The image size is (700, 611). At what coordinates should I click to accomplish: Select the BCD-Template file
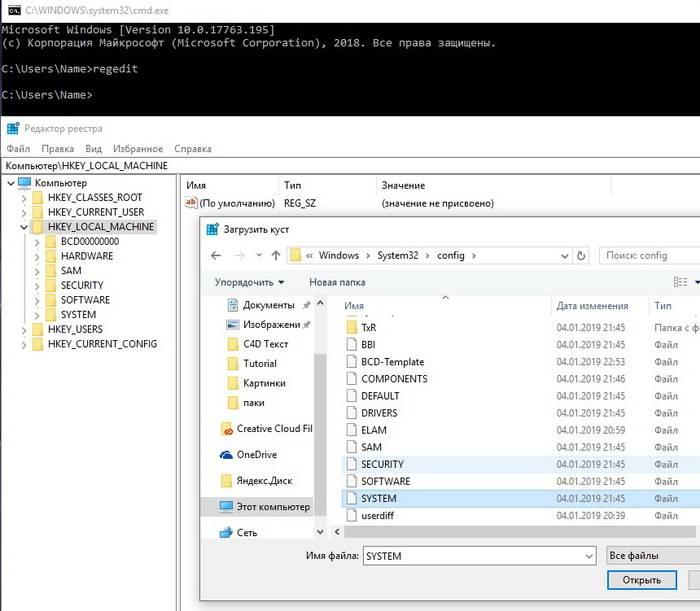392,362
